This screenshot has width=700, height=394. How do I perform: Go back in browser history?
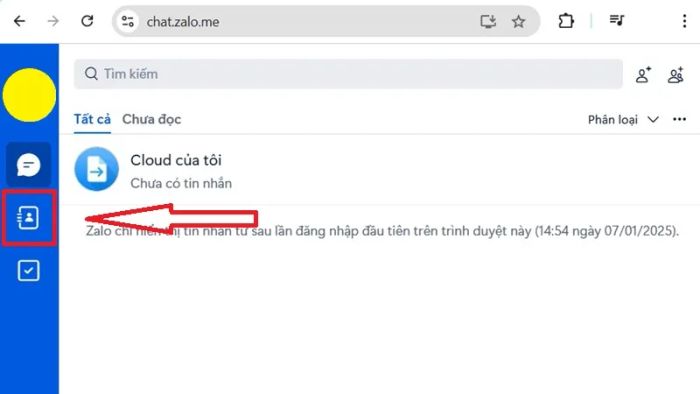coord(20,21)
